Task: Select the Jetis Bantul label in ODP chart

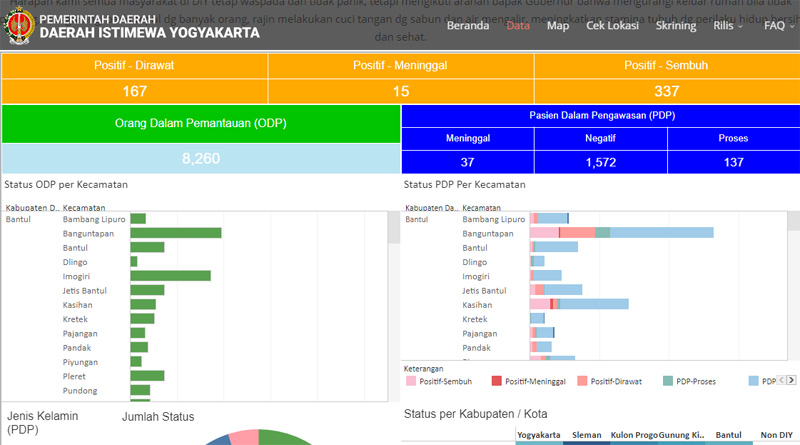Action: 85,290
